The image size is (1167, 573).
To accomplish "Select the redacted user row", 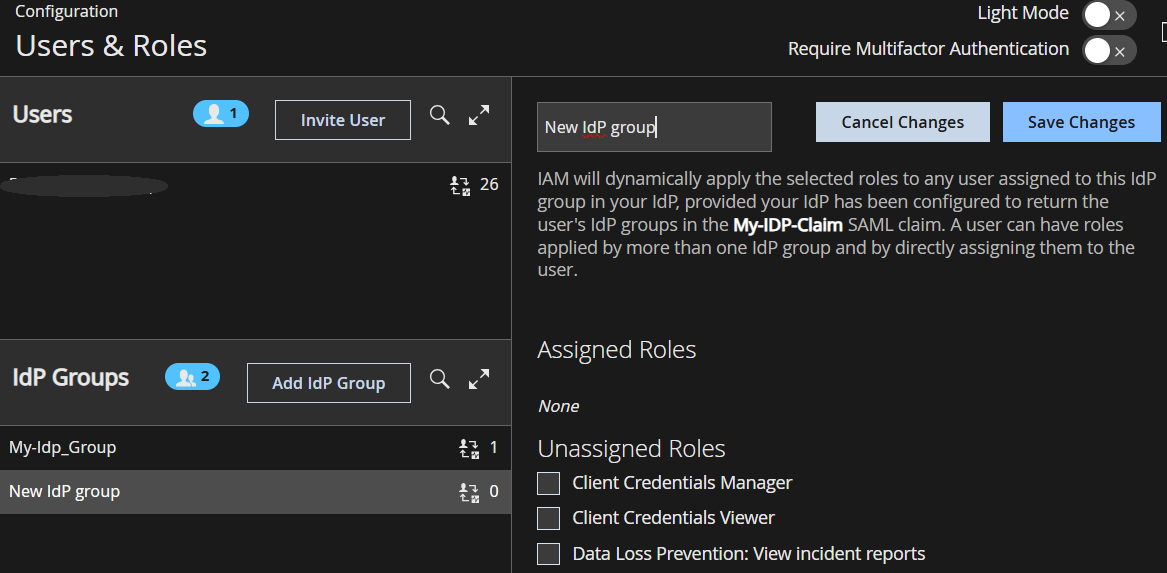I will click(x=255, y=185).
